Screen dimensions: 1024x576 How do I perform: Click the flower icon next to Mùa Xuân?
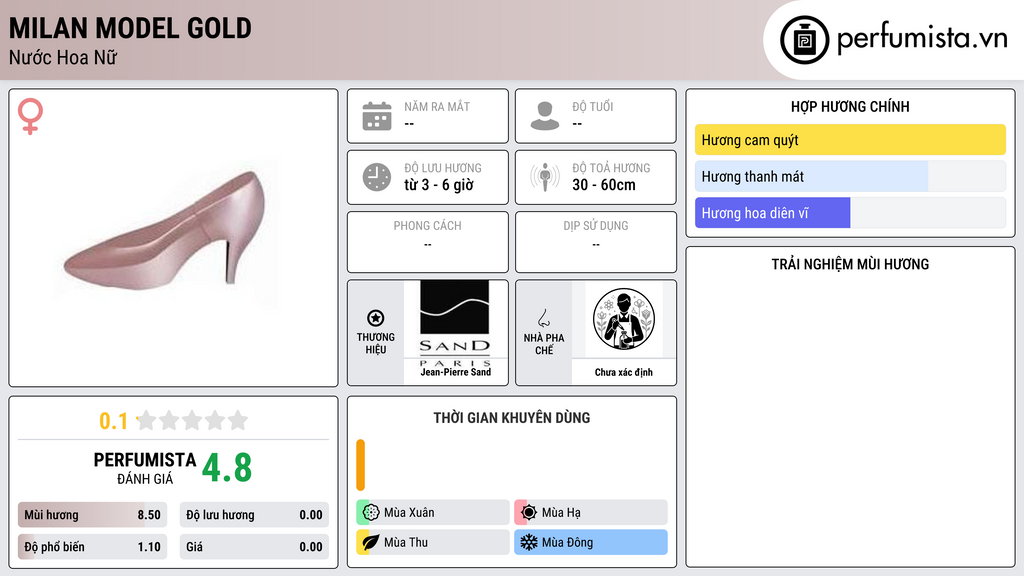(370, 512)
